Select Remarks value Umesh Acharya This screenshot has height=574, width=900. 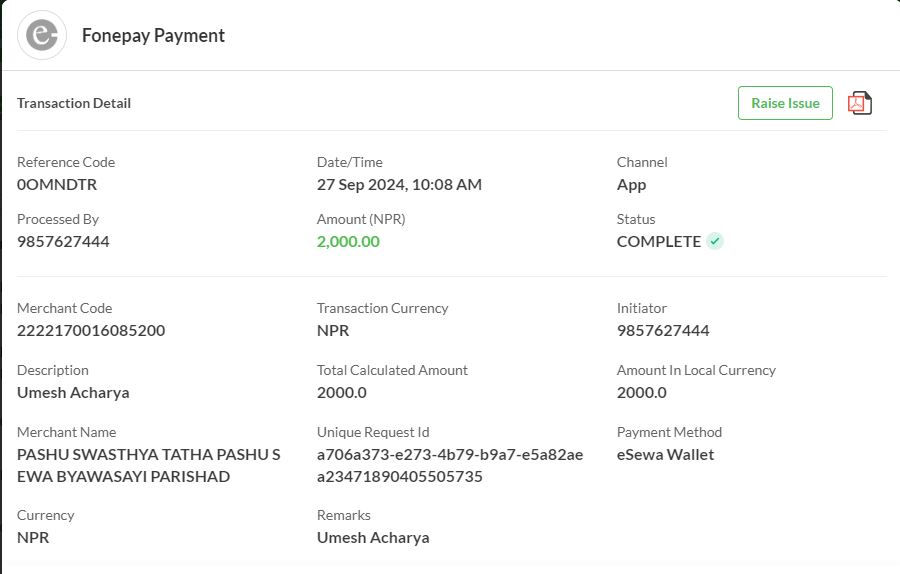coord(373,538)
